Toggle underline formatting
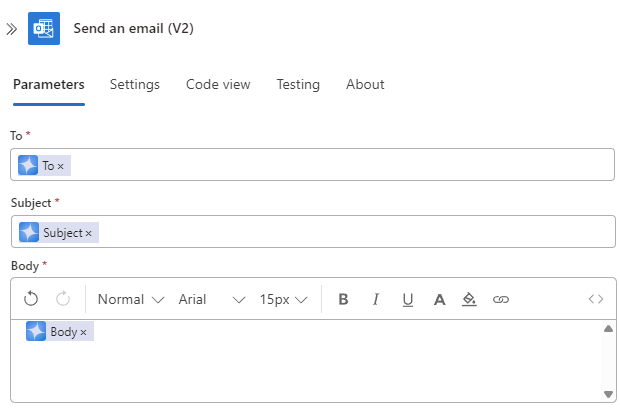 pyautogui.click(x=408, y=300)
